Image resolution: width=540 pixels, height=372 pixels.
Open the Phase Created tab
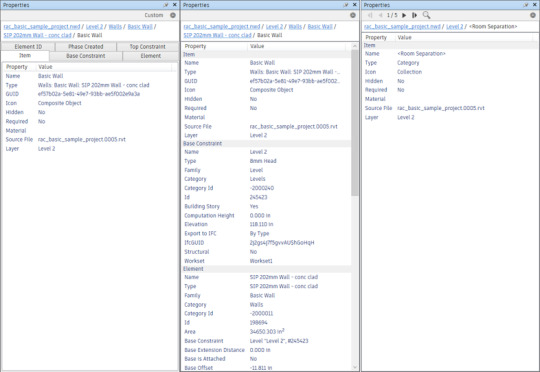point(86,46)
